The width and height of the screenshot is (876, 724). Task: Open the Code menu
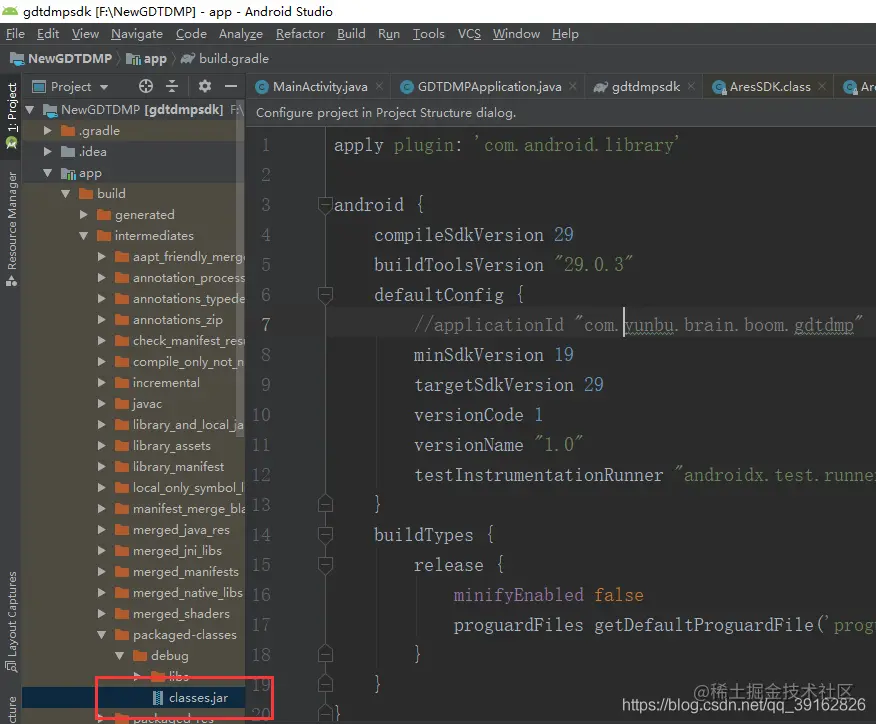pyautogui.click(x=191, y=34)
